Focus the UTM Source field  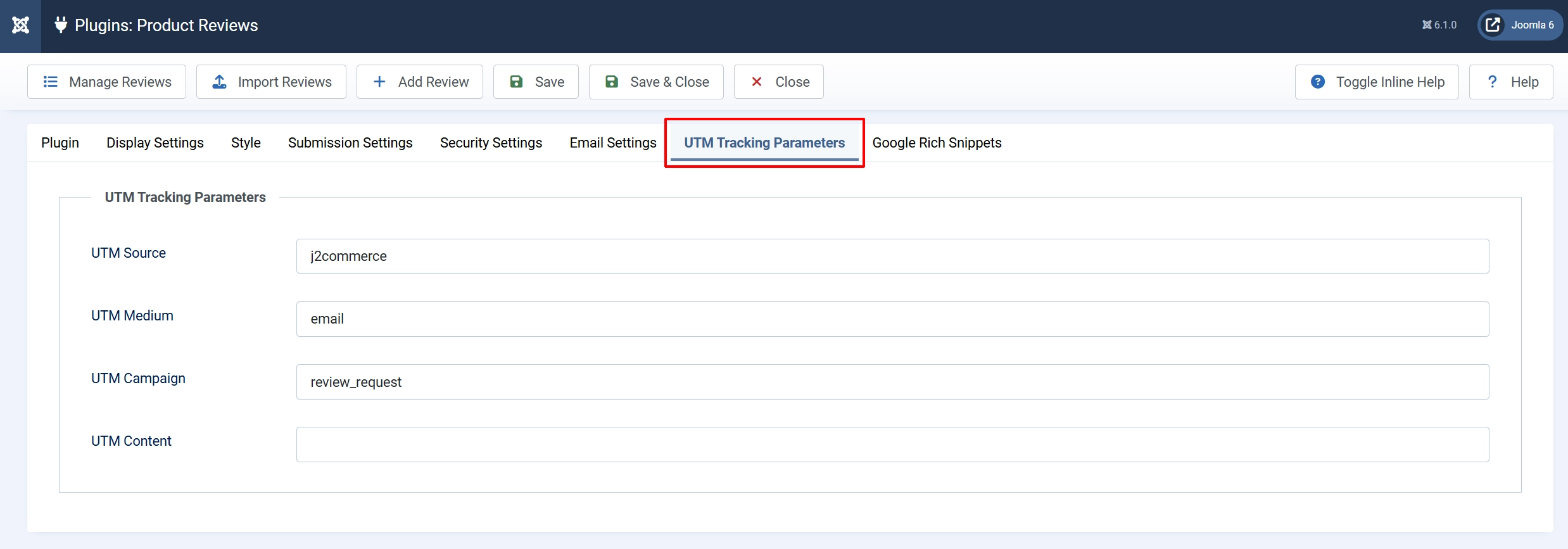892,256
